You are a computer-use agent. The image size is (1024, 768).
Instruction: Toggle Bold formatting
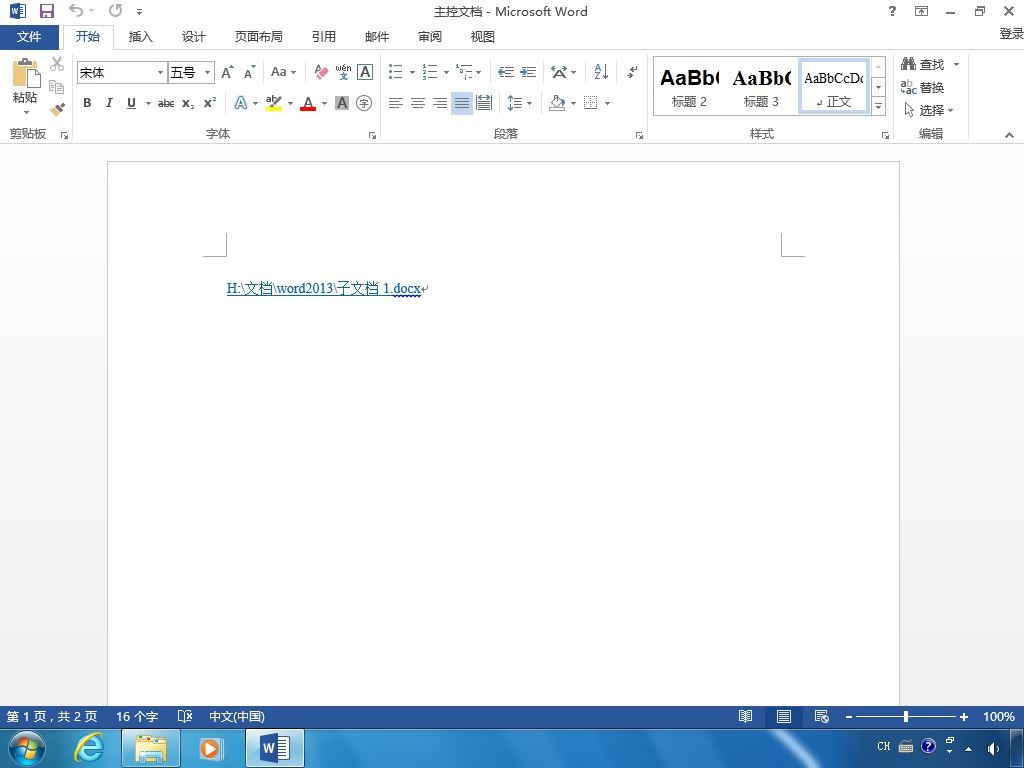tap(87, 103)
